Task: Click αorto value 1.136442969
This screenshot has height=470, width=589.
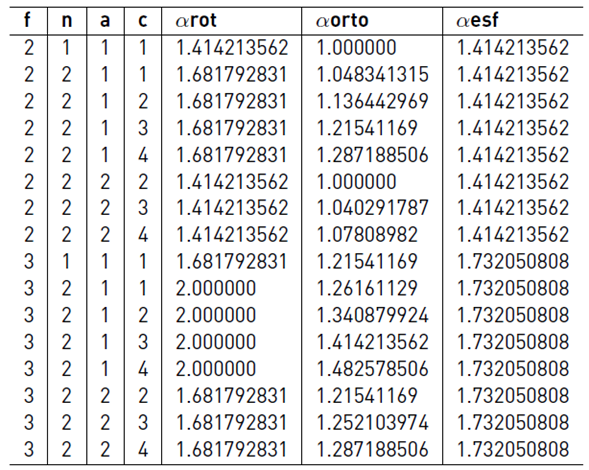Action: [373, 101]
